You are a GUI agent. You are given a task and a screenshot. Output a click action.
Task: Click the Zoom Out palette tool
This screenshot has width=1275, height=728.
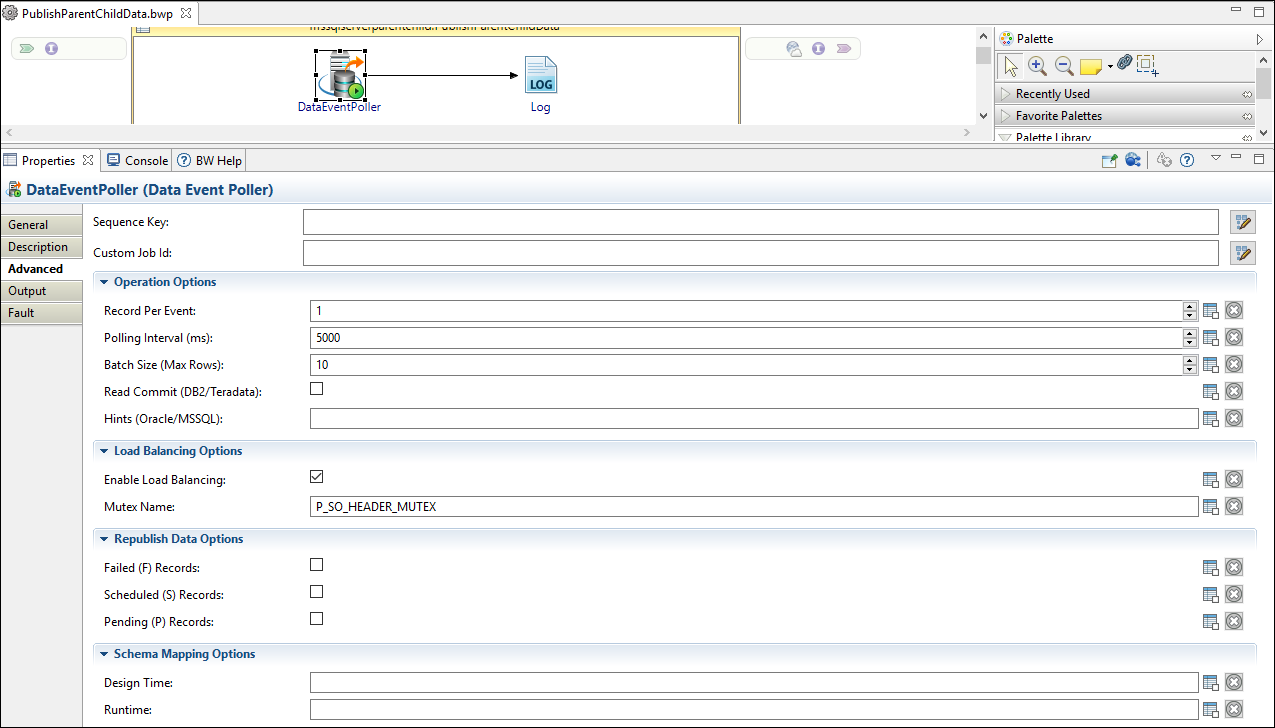click(1064, 66)
